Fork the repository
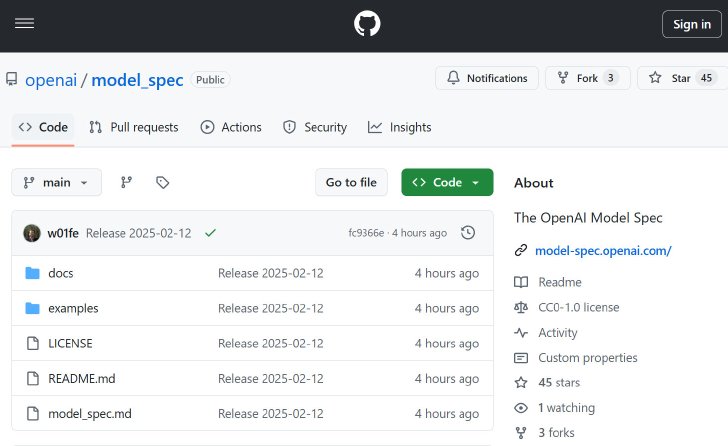Viewport: 728px width, 446px height. pyautogui.click(x=587, y=78)
